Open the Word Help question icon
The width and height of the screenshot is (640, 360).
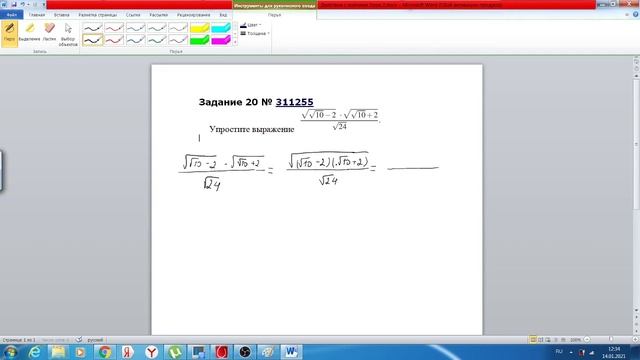[x=636, y=15]
